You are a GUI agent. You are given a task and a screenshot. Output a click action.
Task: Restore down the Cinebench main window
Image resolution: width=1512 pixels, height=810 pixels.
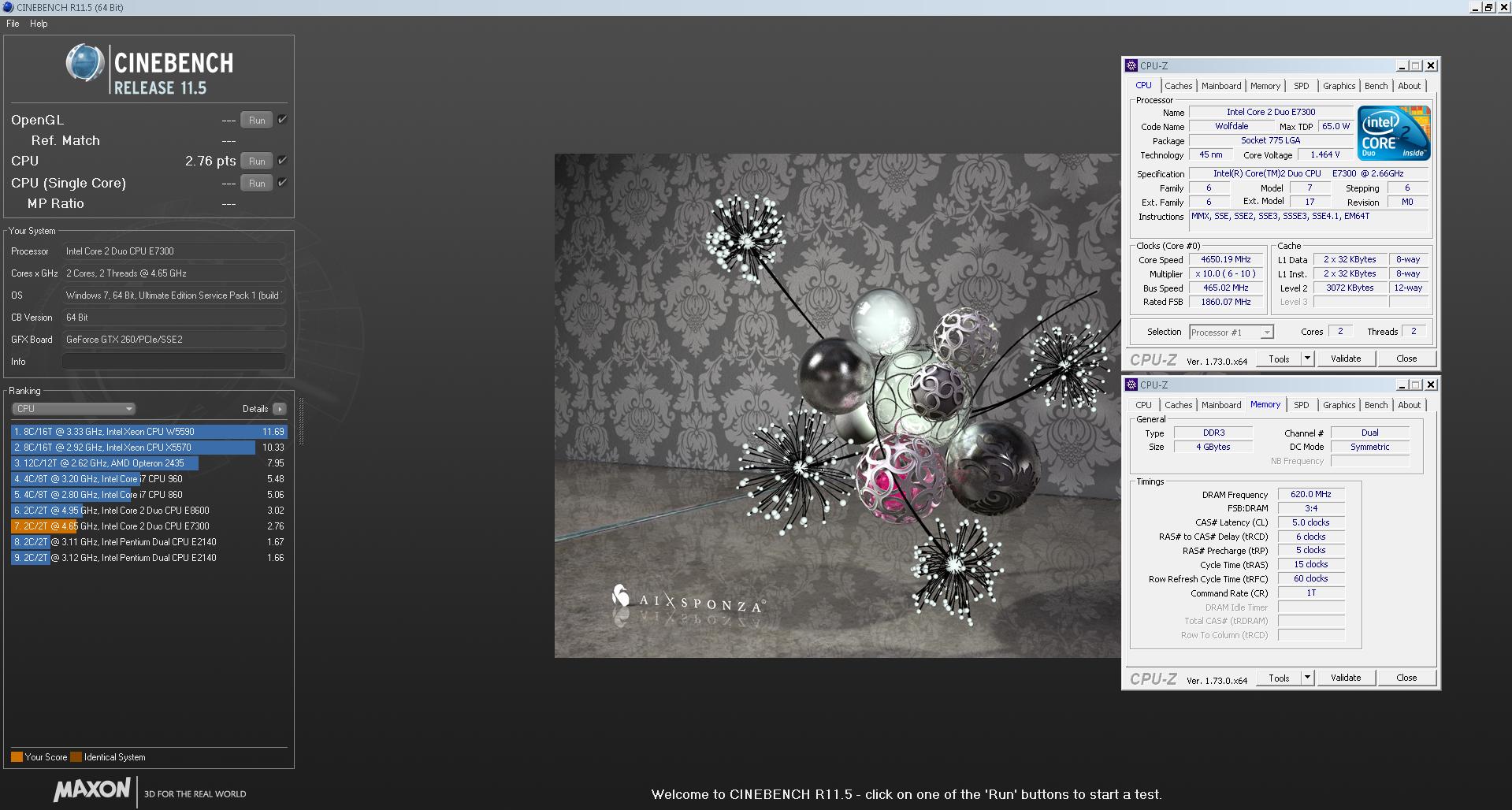(1489, 7)
